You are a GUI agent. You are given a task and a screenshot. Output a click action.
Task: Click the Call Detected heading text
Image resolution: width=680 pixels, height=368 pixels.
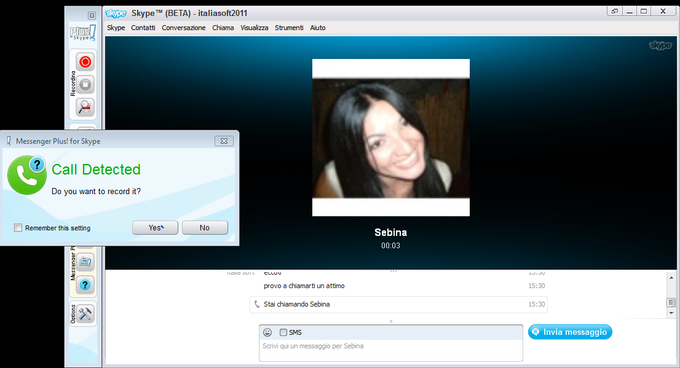click(96, 169)
